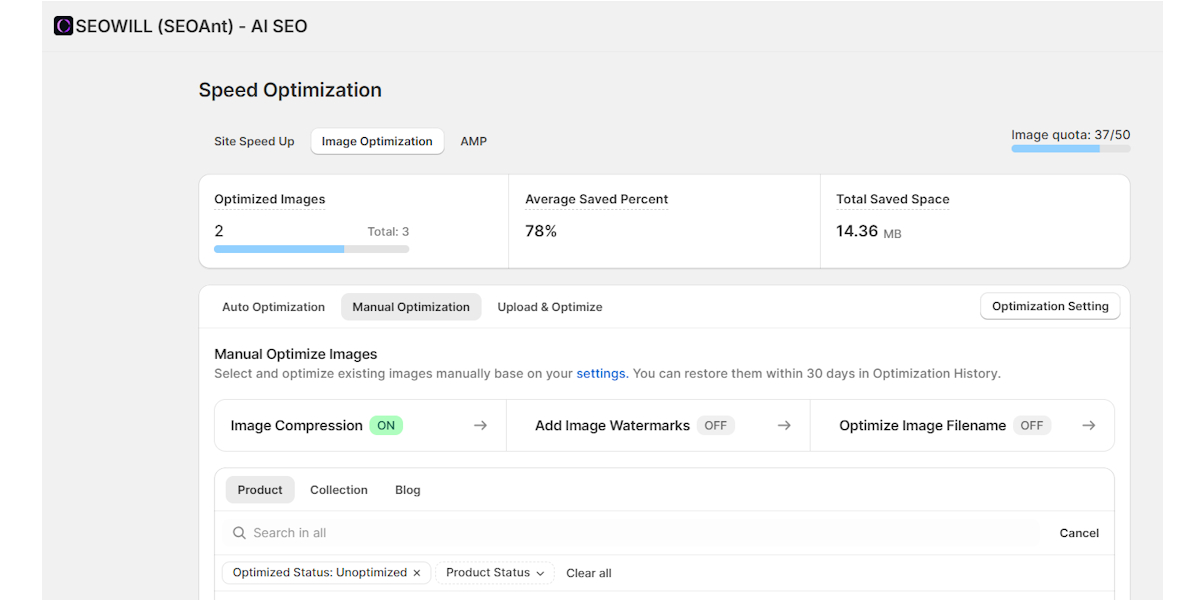Cancel the search
Screen dimensions: 1200x600
tap(1079, 533)
